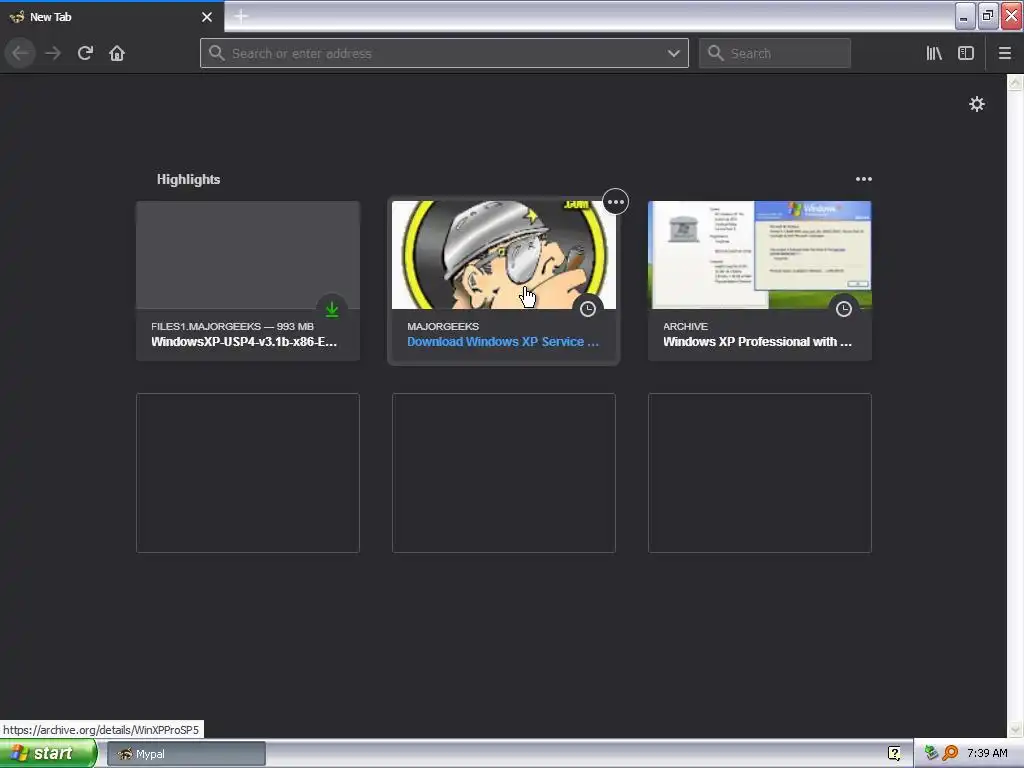Open the Library bookshelf icon
This screenshot has height=768, width=1024.
click(934, 53)
